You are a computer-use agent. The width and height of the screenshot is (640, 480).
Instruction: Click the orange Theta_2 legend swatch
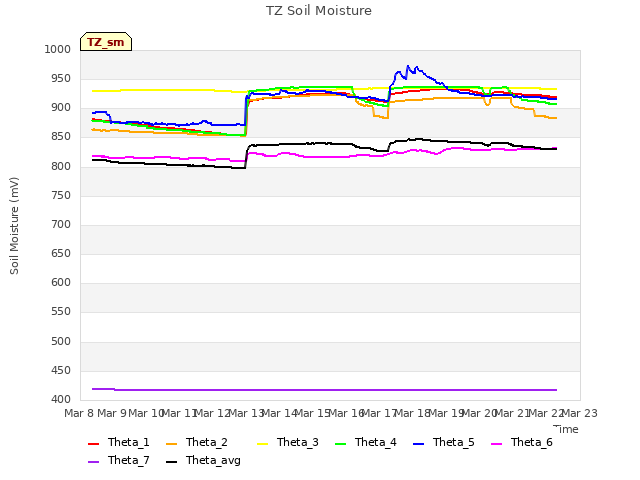[171, 444]
